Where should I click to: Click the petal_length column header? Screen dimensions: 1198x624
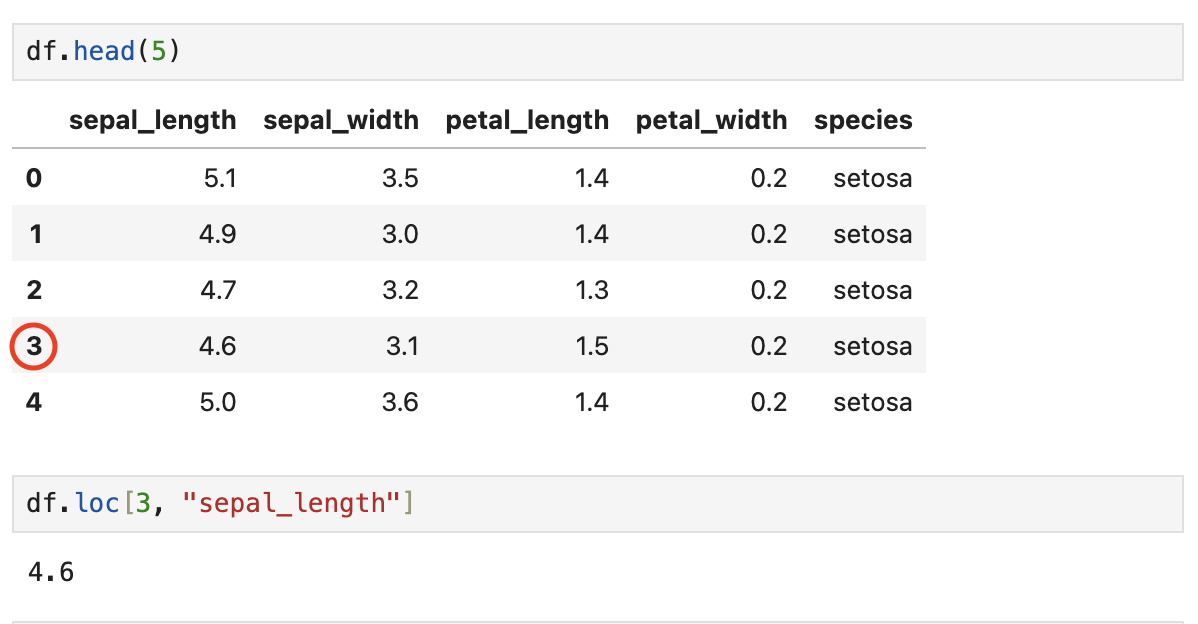point(527,121)
